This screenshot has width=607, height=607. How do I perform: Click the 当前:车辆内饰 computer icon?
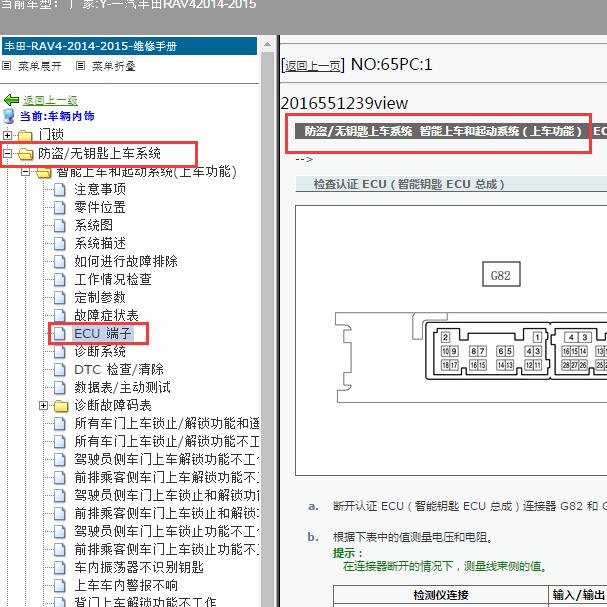click(9, 116)
